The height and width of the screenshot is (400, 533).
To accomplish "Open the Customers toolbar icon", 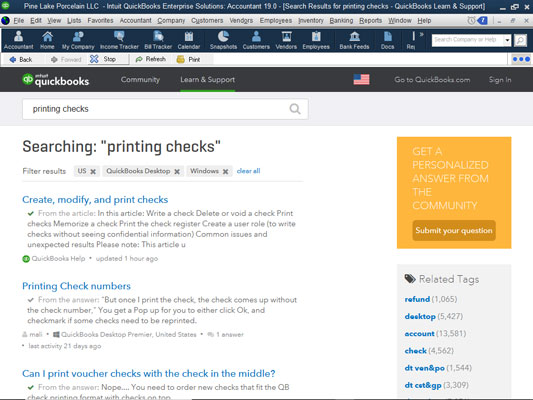I will 256,40.
